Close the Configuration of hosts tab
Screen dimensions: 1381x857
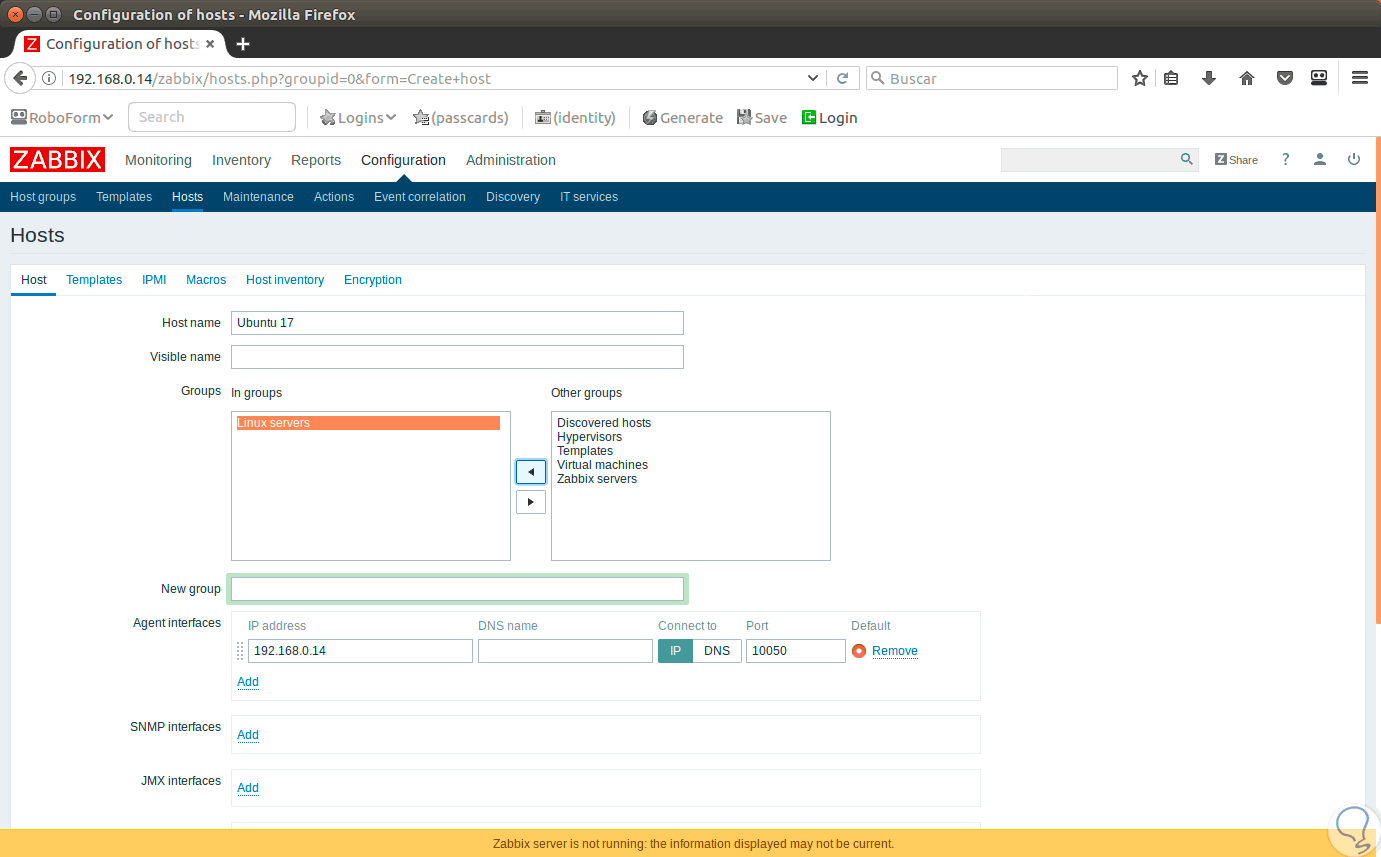click(209, 44)
